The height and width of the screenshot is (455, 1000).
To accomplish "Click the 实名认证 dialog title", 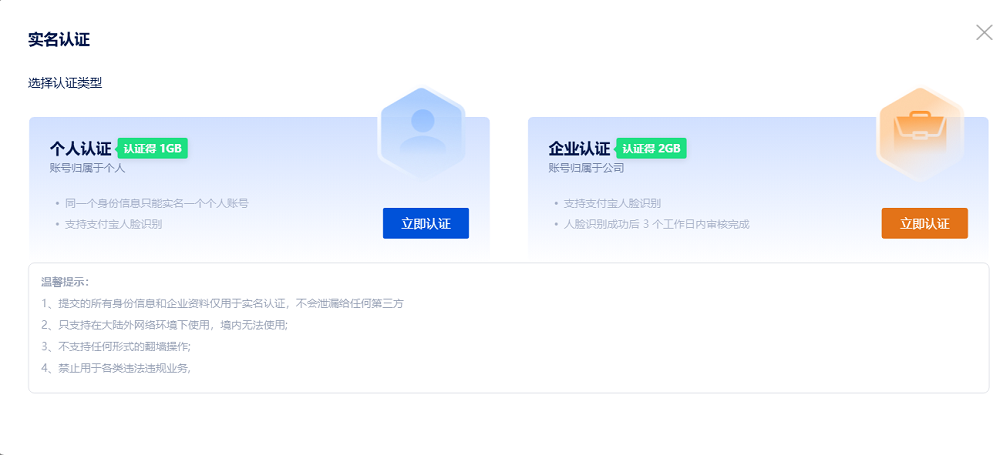I will (x=59, y=40).
